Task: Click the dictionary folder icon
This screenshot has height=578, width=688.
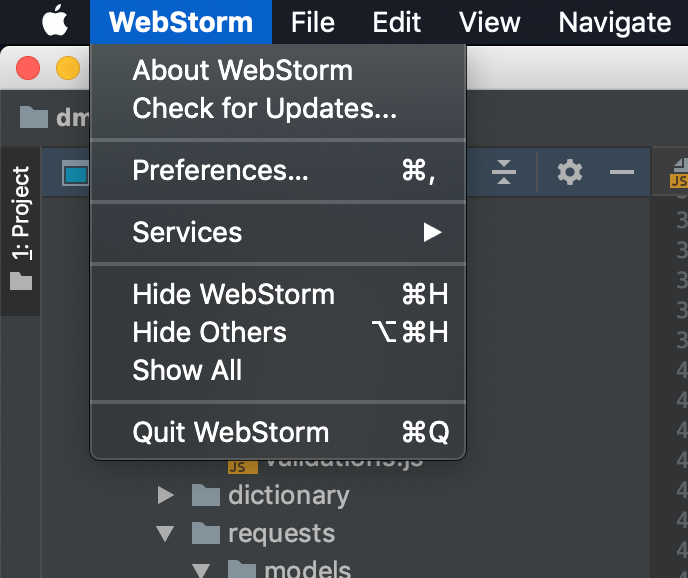Action: click(206, 495)
